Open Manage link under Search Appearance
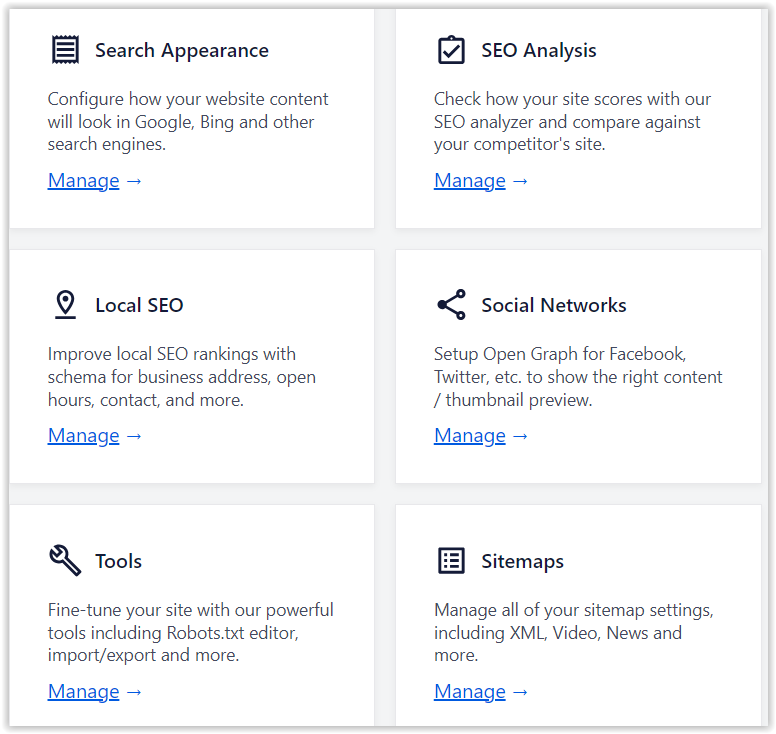 pos(84,181)
